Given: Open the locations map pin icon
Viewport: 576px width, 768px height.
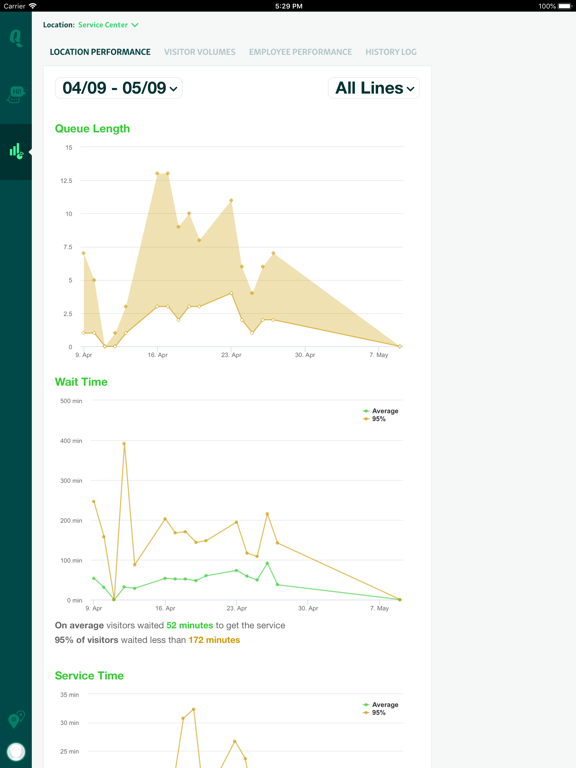Looking at the screenshot, I should pos(16,720).
